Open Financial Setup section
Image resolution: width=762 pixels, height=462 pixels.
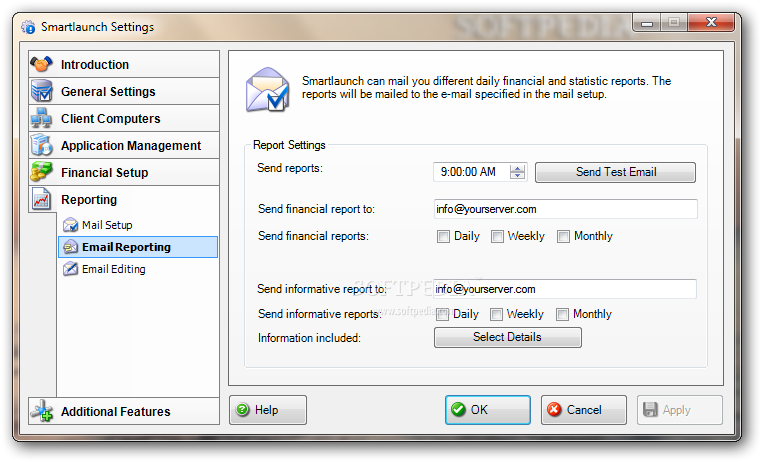click(124, 172)
